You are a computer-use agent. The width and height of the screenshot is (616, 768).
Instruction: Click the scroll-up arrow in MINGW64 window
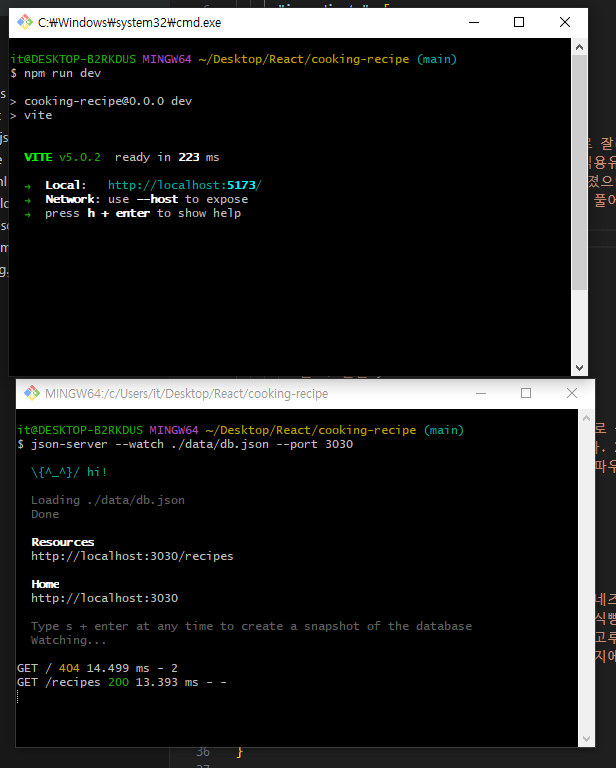click(587, 418)
